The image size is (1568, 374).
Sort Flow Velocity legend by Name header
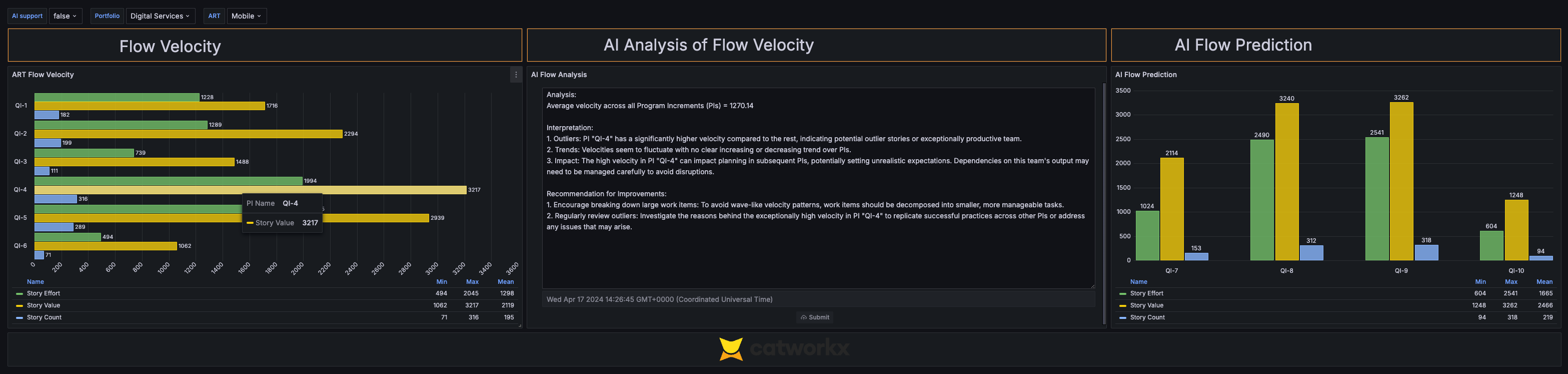tap(36, 282)
